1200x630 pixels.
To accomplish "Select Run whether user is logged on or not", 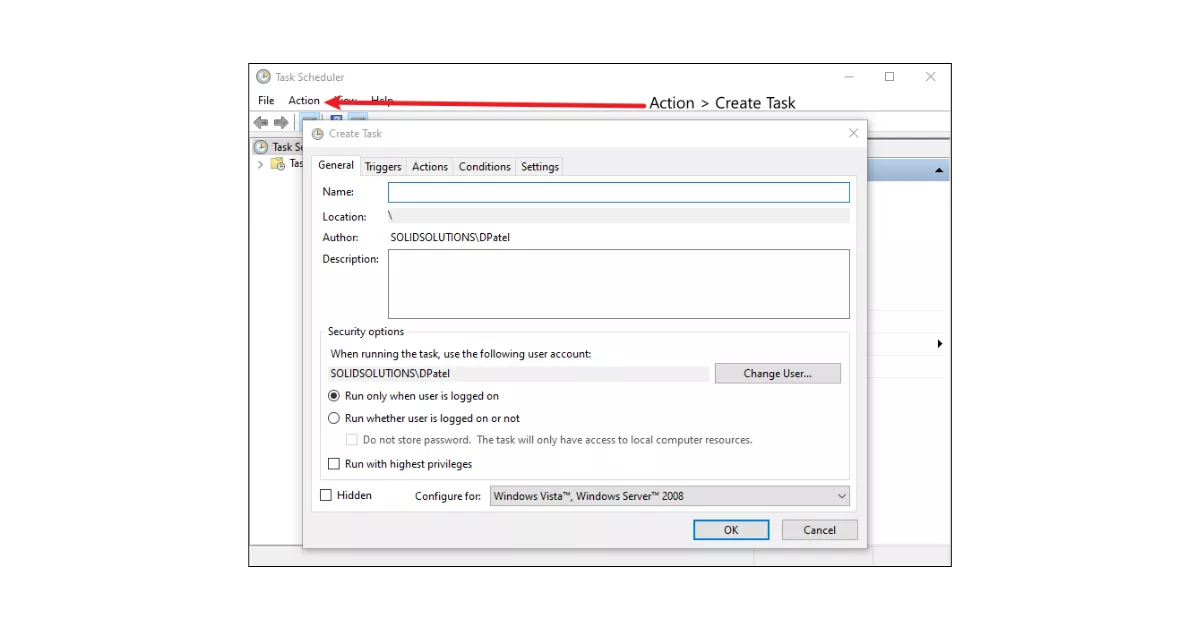I will (334, 418).
